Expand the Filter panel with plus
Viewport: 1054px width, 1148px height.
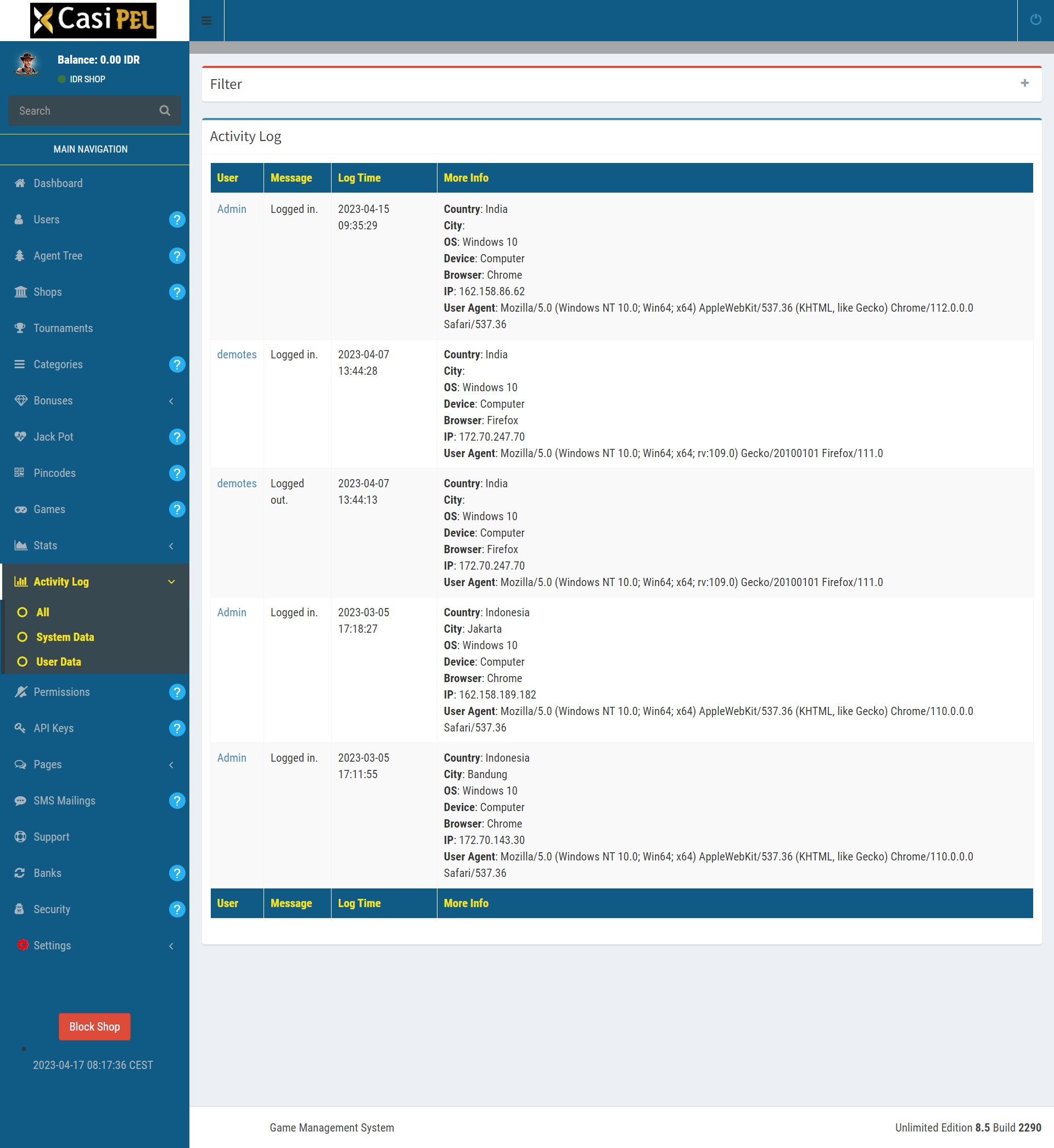(1024, 83)
